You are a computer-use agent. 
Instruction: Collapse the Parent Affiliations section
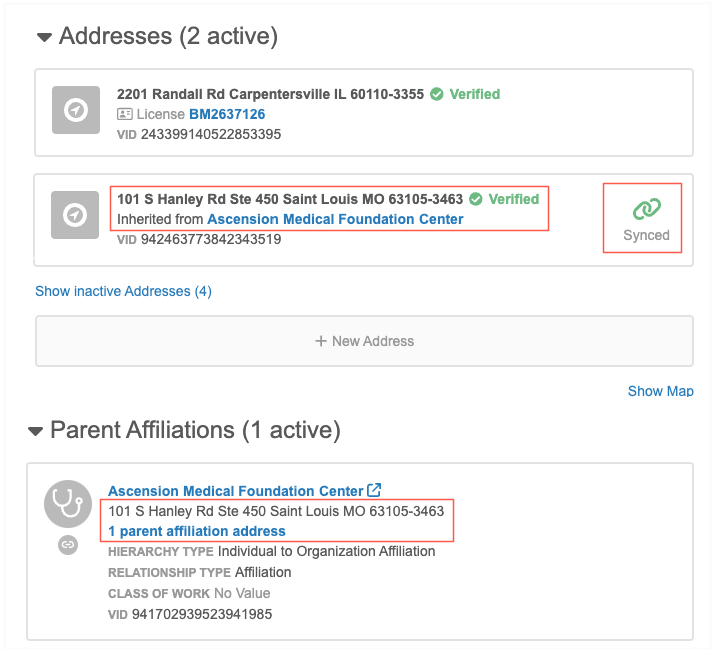pos(35,431)
